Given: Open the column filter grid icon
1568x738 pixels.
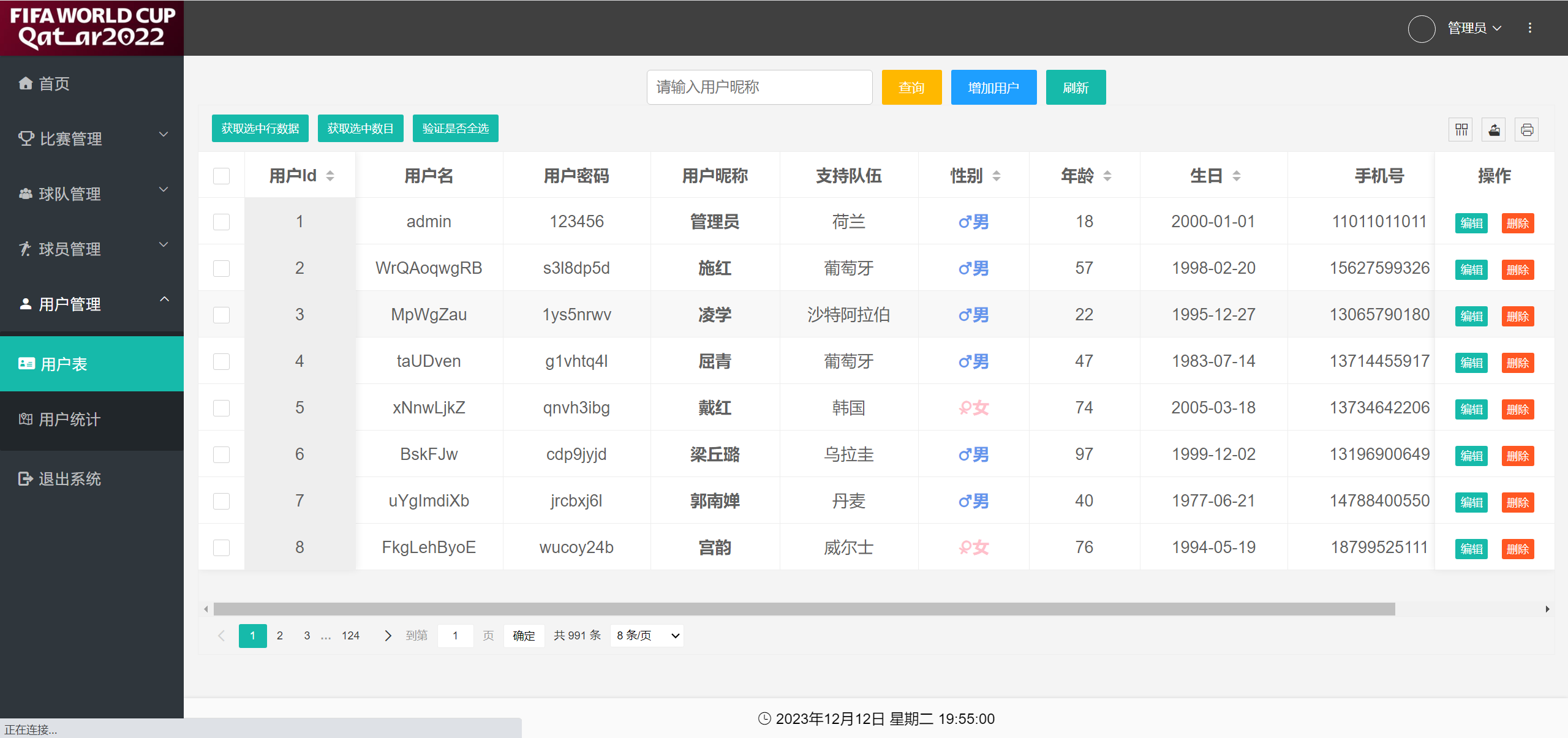Looking at the screenshot, I should (x=1461, y=130).
